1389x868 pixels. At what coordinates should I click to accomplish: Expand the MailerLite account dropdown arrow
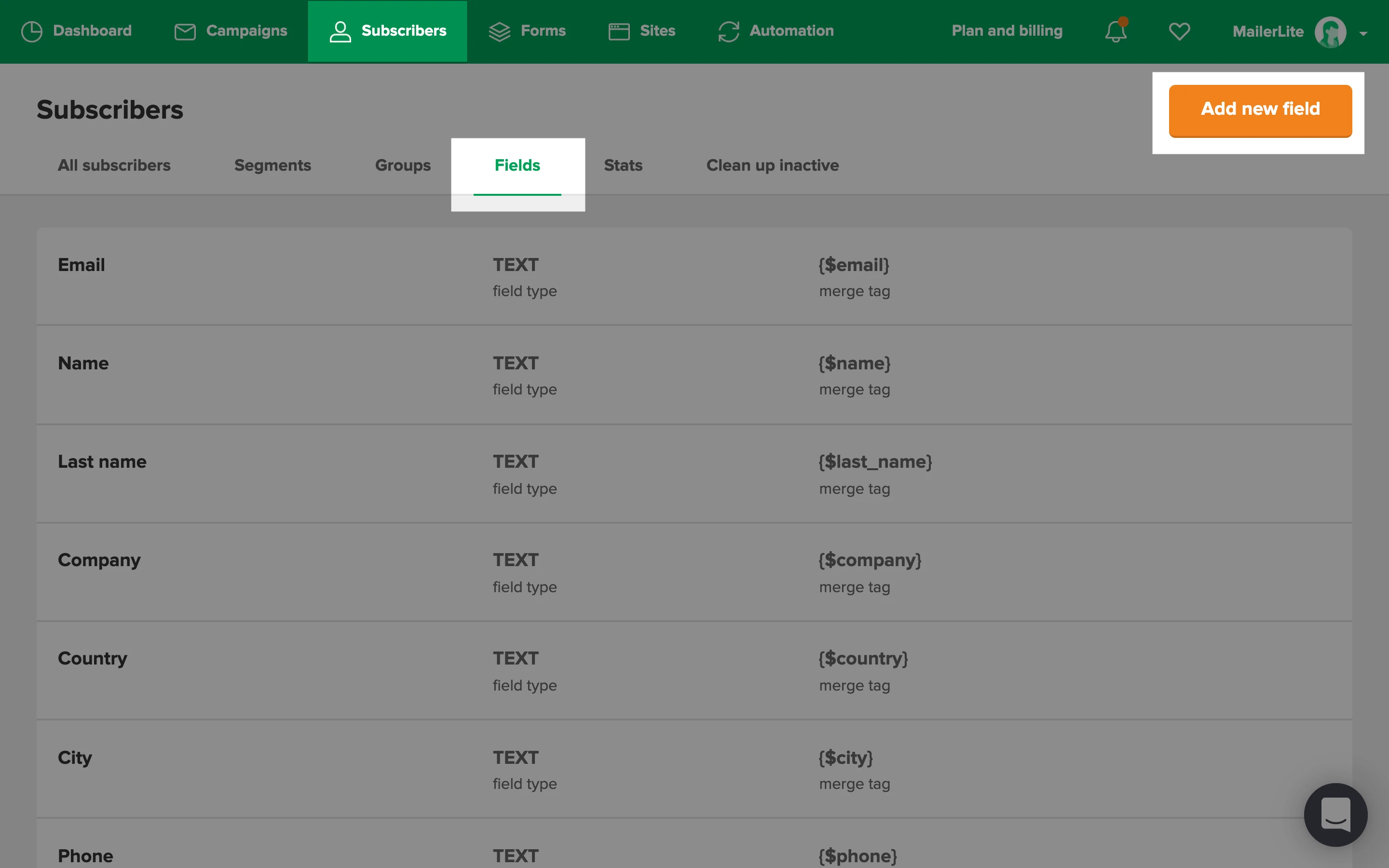[x=1363, y=33]
